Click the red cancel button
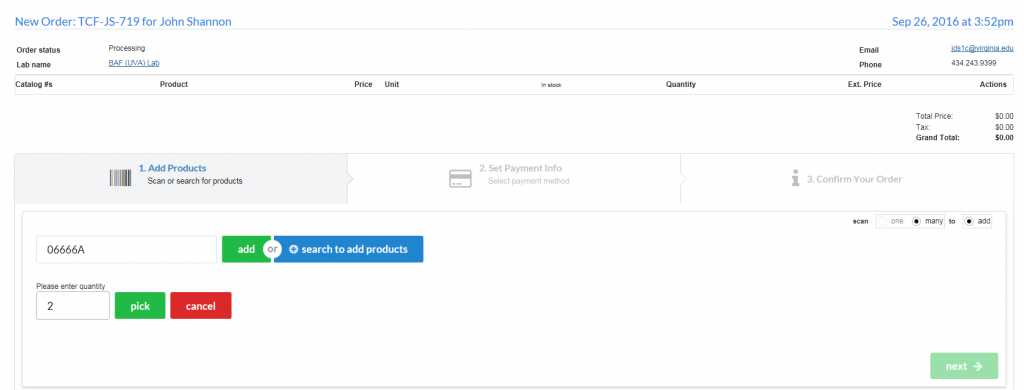Screen dimensions: 1024x390 point(200,306)
